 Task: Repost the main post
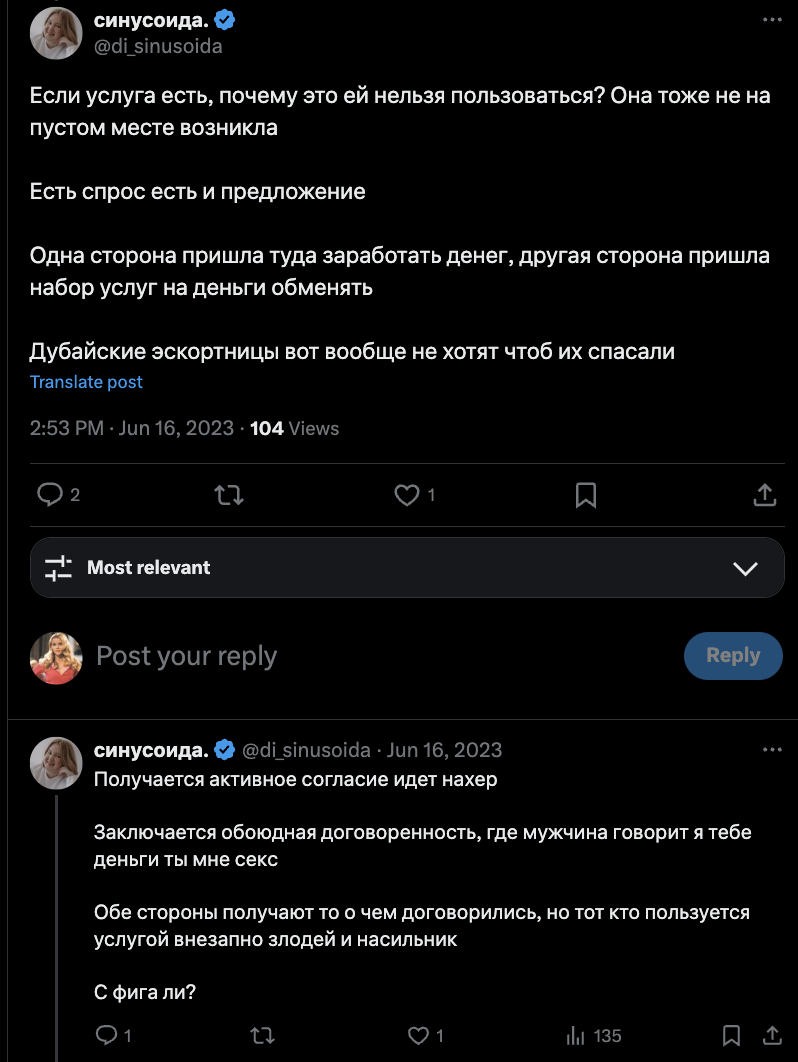[x=229, y=495]
